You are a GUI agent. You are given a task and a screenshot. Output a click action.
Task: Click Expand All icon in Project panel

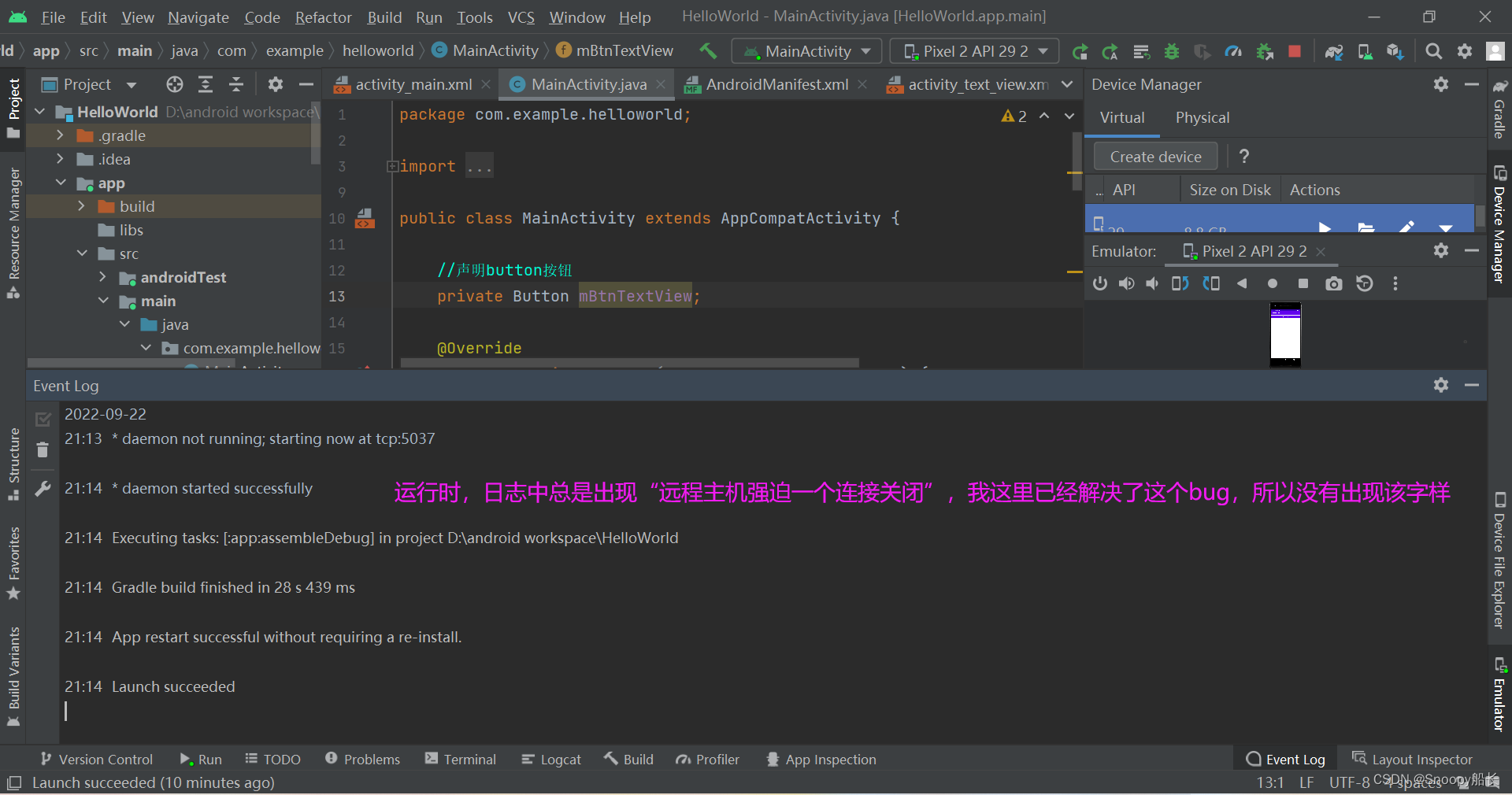(x=206, y=84)
